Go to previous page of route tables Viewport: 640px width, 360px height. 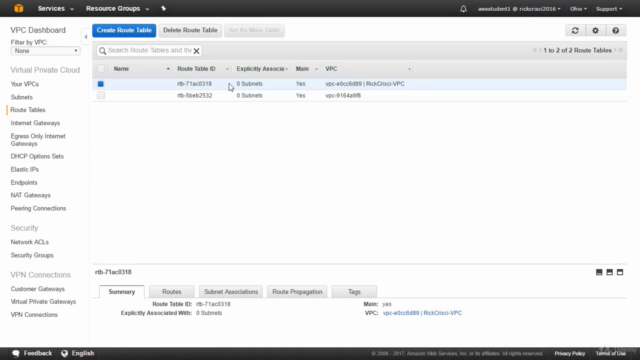point(540,50)
